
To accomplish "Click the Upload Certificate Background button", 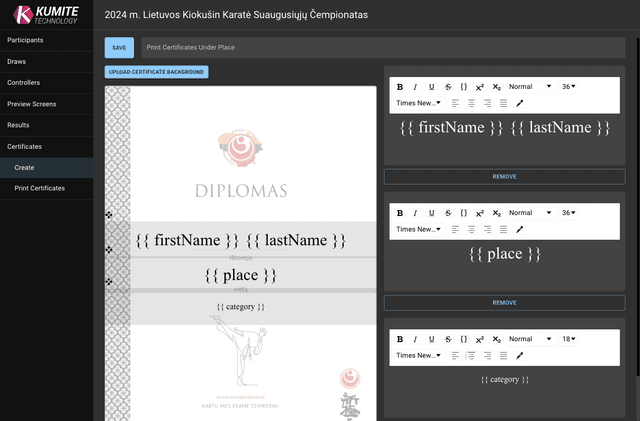I will (x=156, y=72).
